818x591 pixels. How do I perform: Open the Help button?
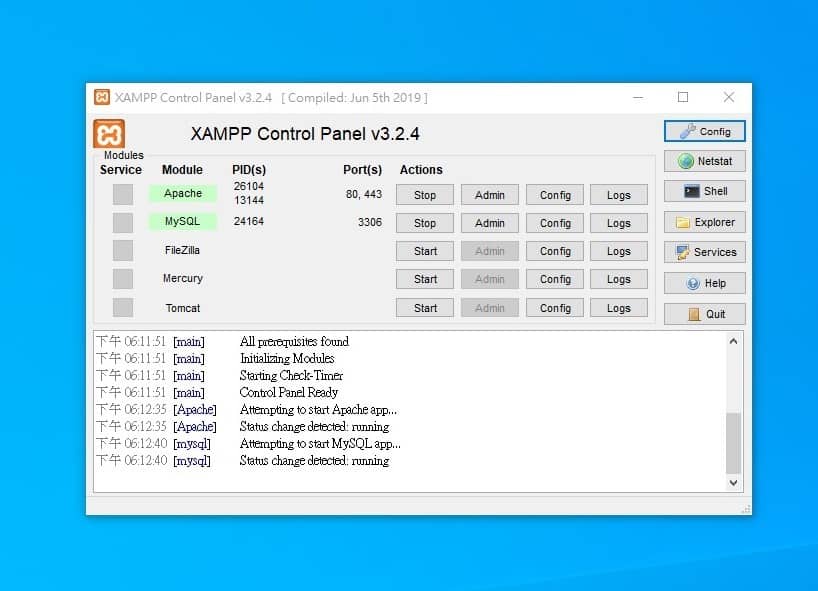pos(704,283)
